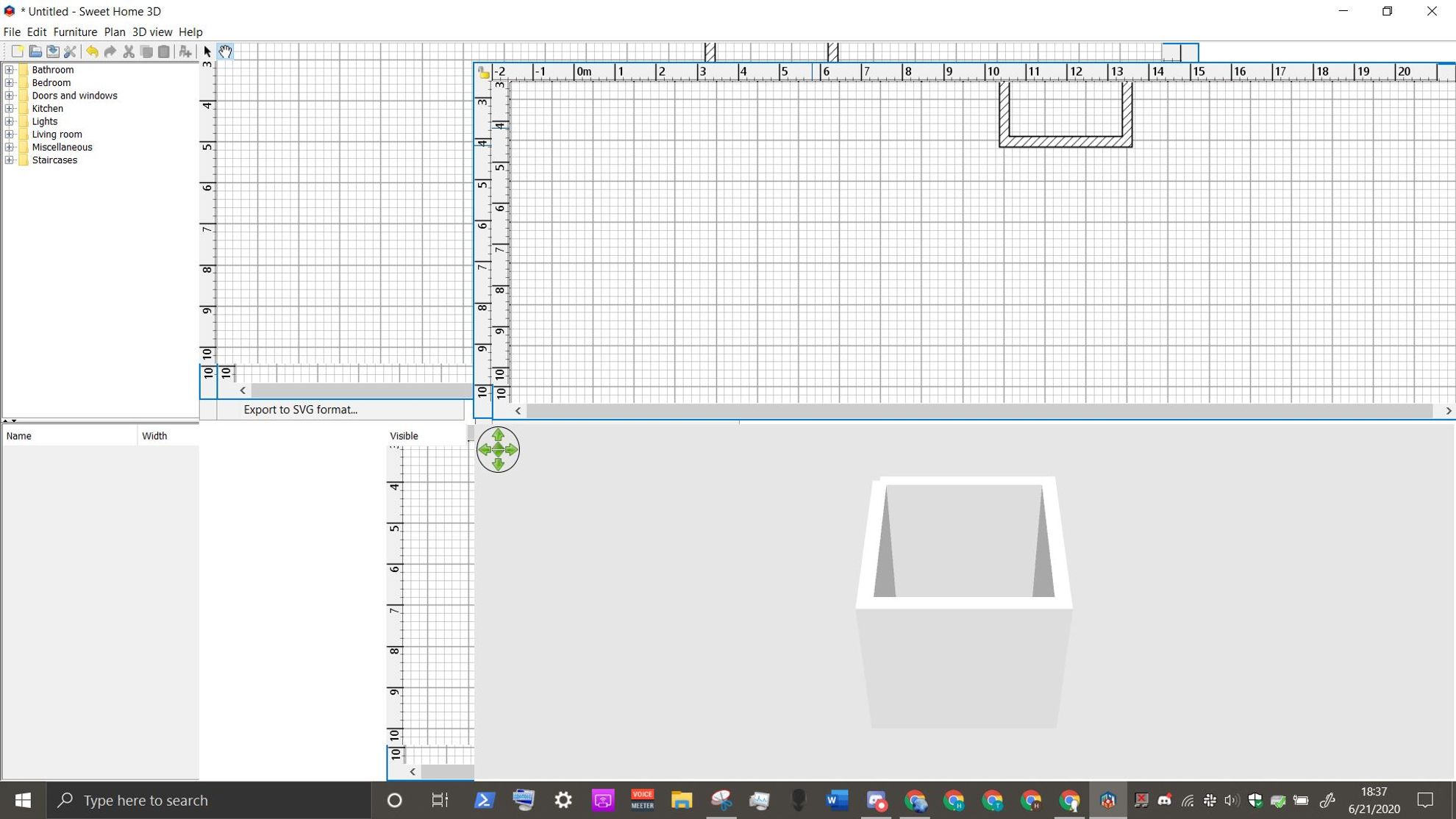1456x819 pixels.
Task: Click the New home toolbar icon
Action: click(17, 51)
